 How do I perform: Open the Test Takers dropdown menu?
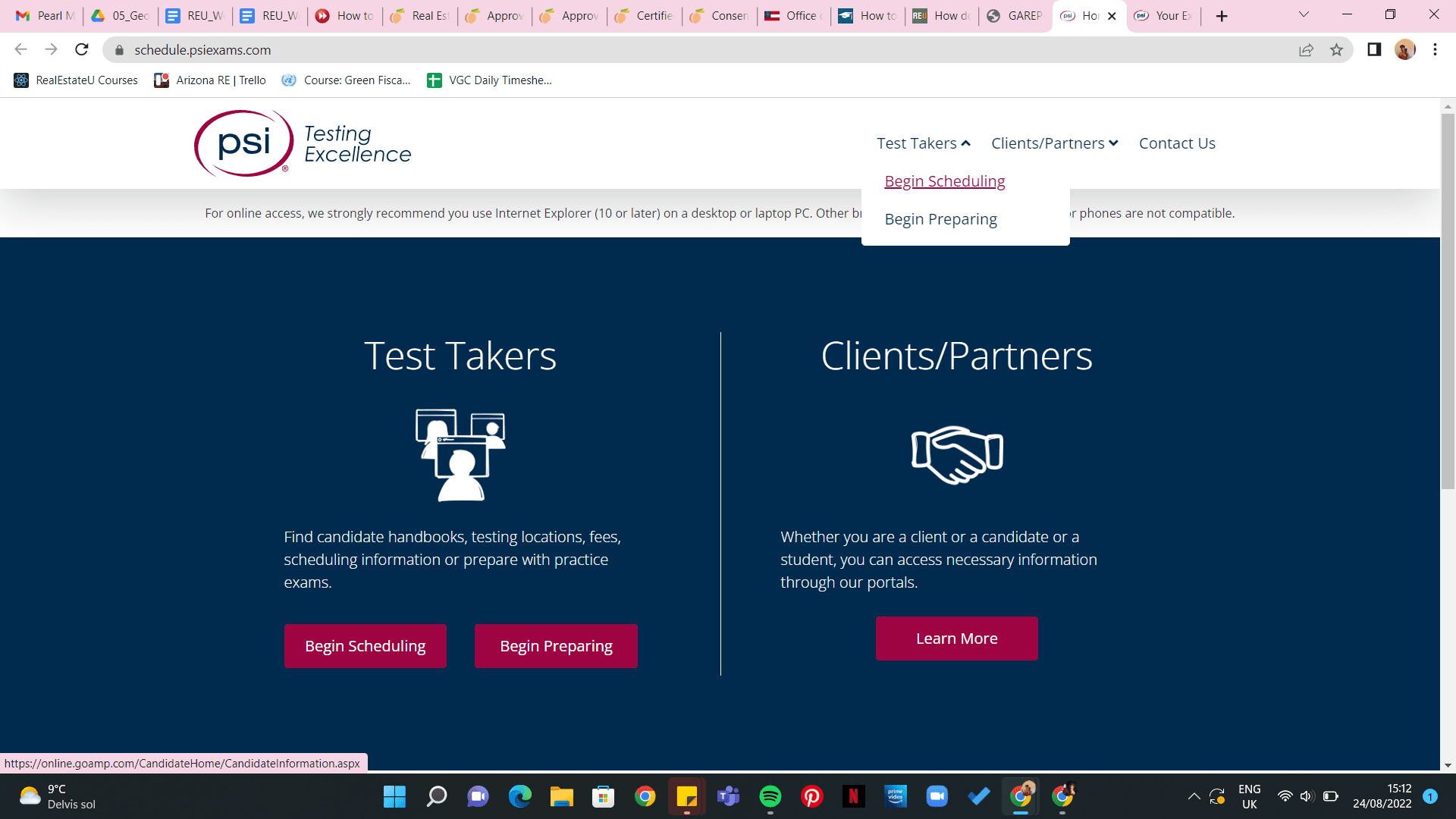(921, 143)
